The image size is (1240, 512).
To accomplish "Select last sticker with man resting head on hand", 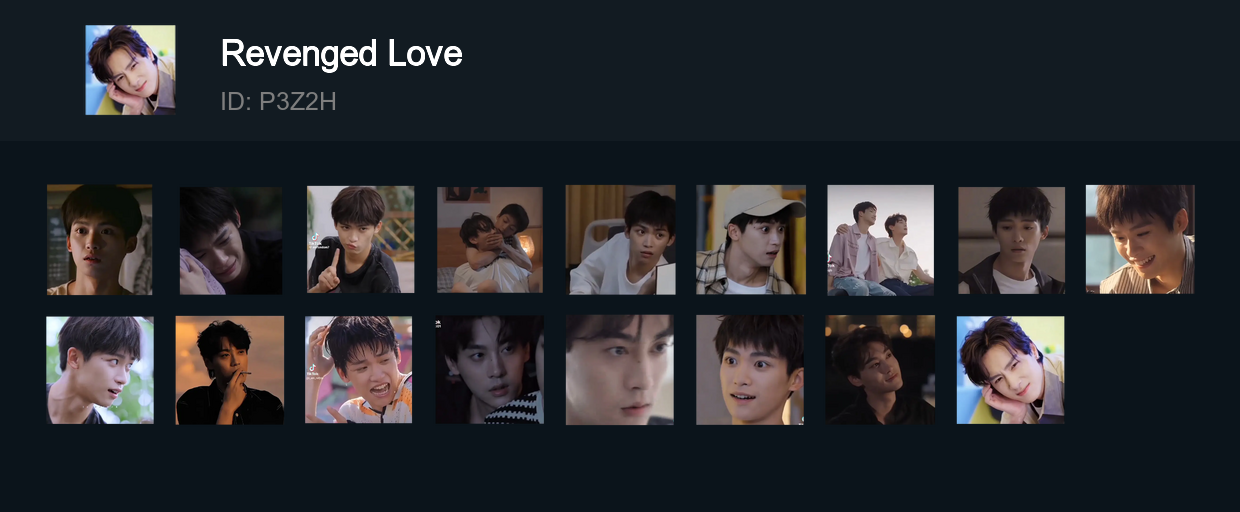I will [x=1011, y=370].
